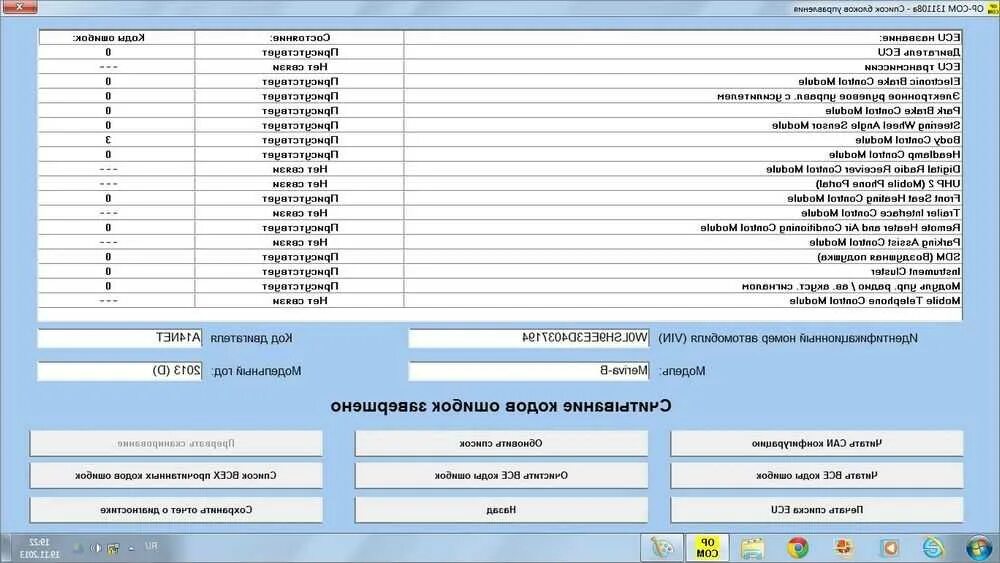Click 'Печать списка ECU' button
This screenshot has height=563, width=1000.
pyautogui.click(x=816, y=509)
